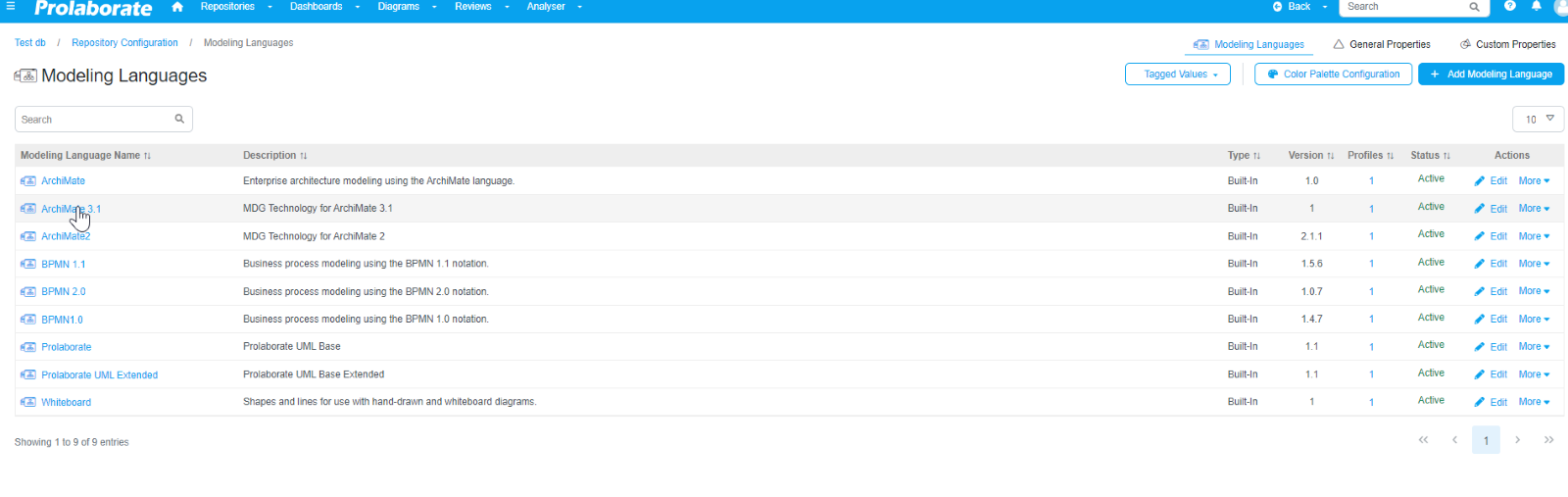Open the Diagrams menu
1568x497 pixels.
coord(407,6)
